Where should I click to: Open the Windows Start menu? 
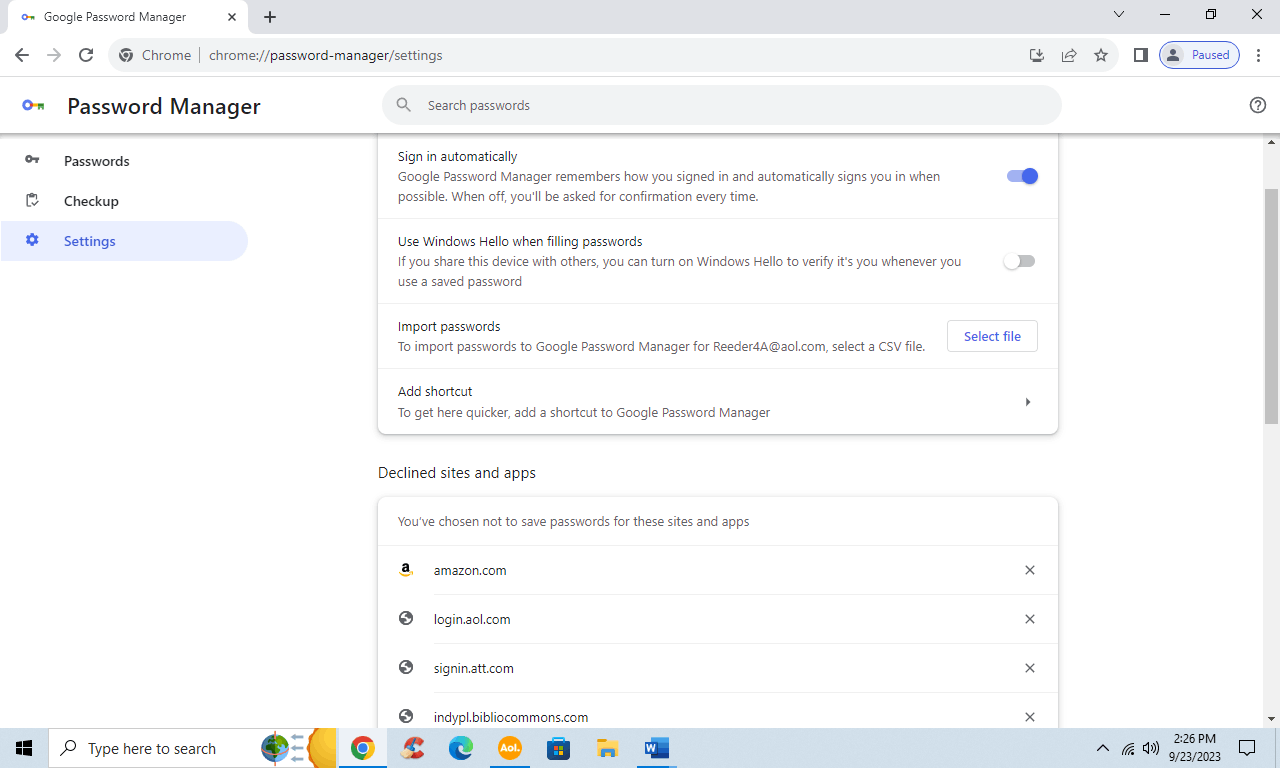click(24, 748)
